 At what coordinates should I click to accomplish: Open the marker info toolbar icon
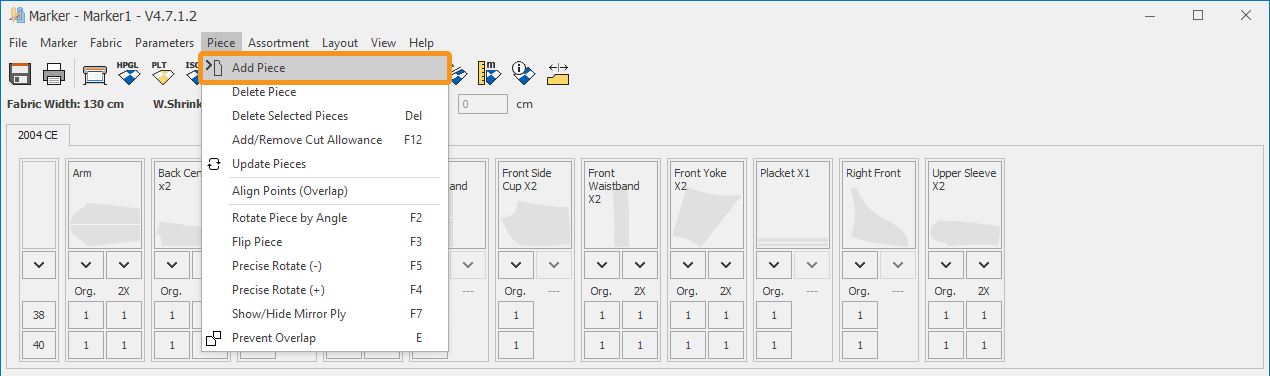[x=522, y=73]
